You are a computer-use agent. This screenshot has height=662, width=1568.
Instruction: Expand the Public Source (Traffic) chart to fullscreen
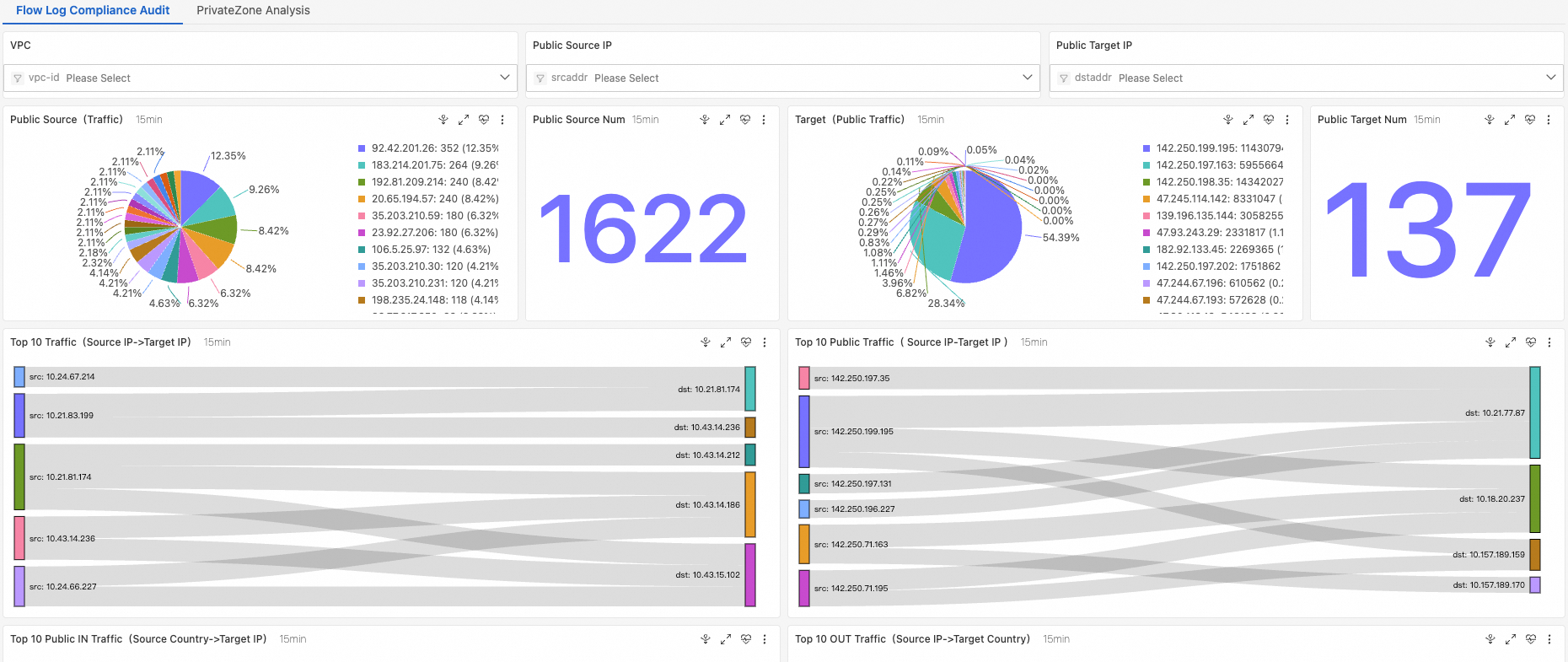point(464,120)
